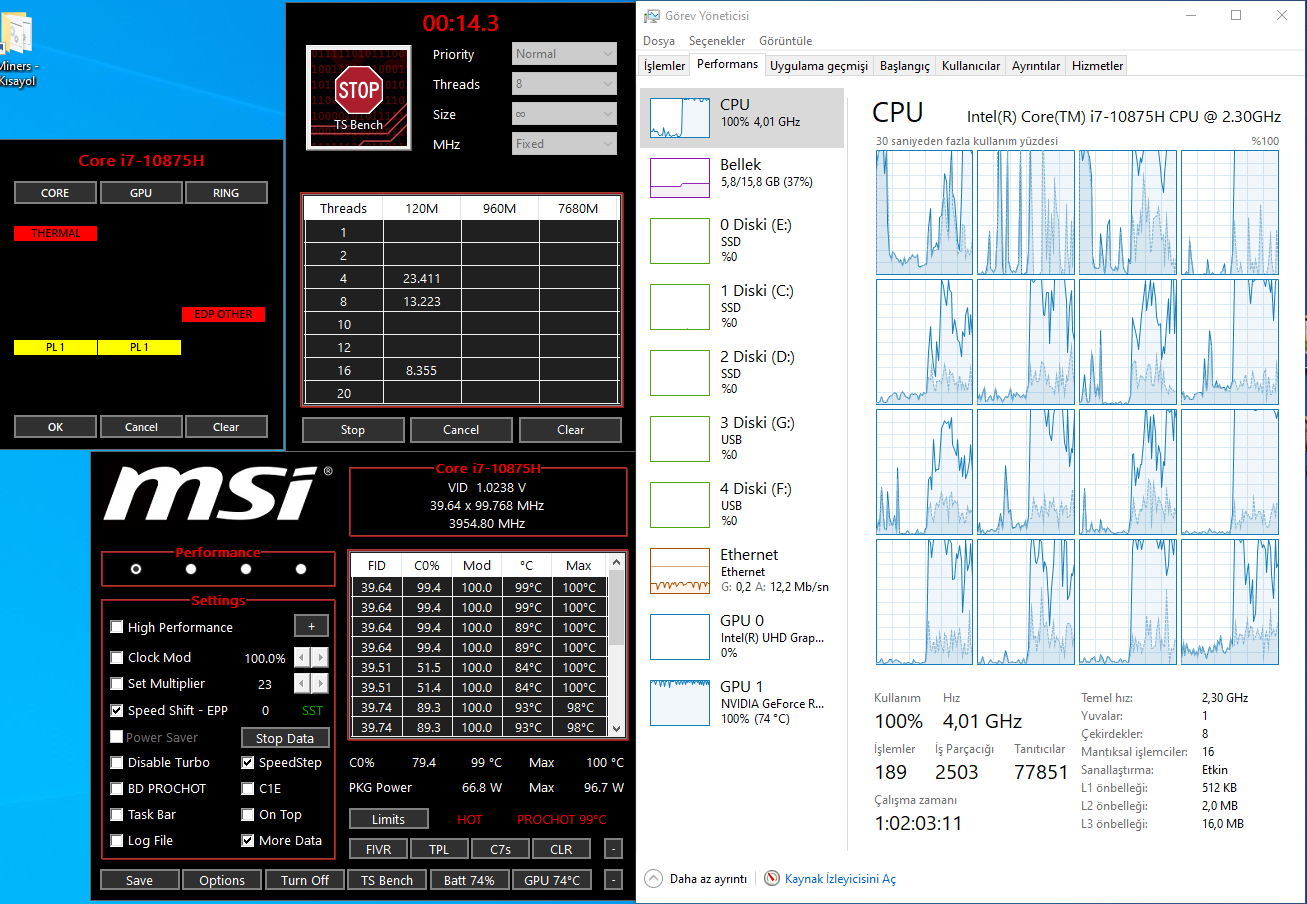
Task: Open the Seçenekler menu
Action: pos(717,41)
